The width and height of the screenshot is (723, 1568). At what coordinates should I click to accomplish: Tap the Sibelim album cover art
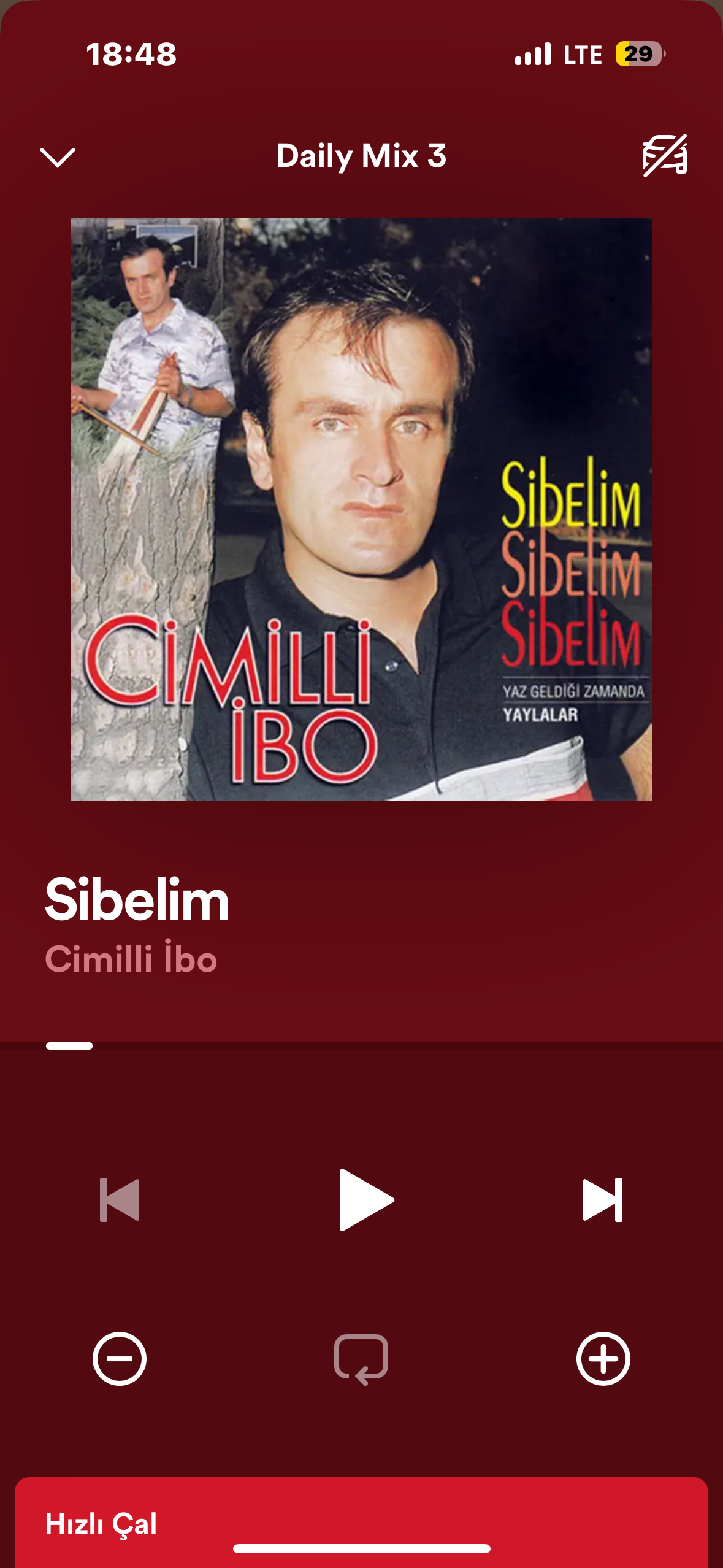click(x=361, y=509)
